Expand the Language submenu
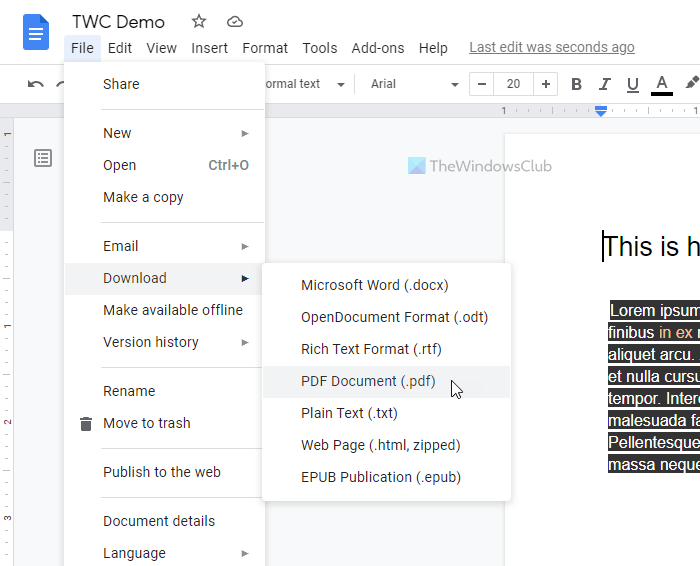The height and width of the screenshot is (566, 700). [165, 554]
